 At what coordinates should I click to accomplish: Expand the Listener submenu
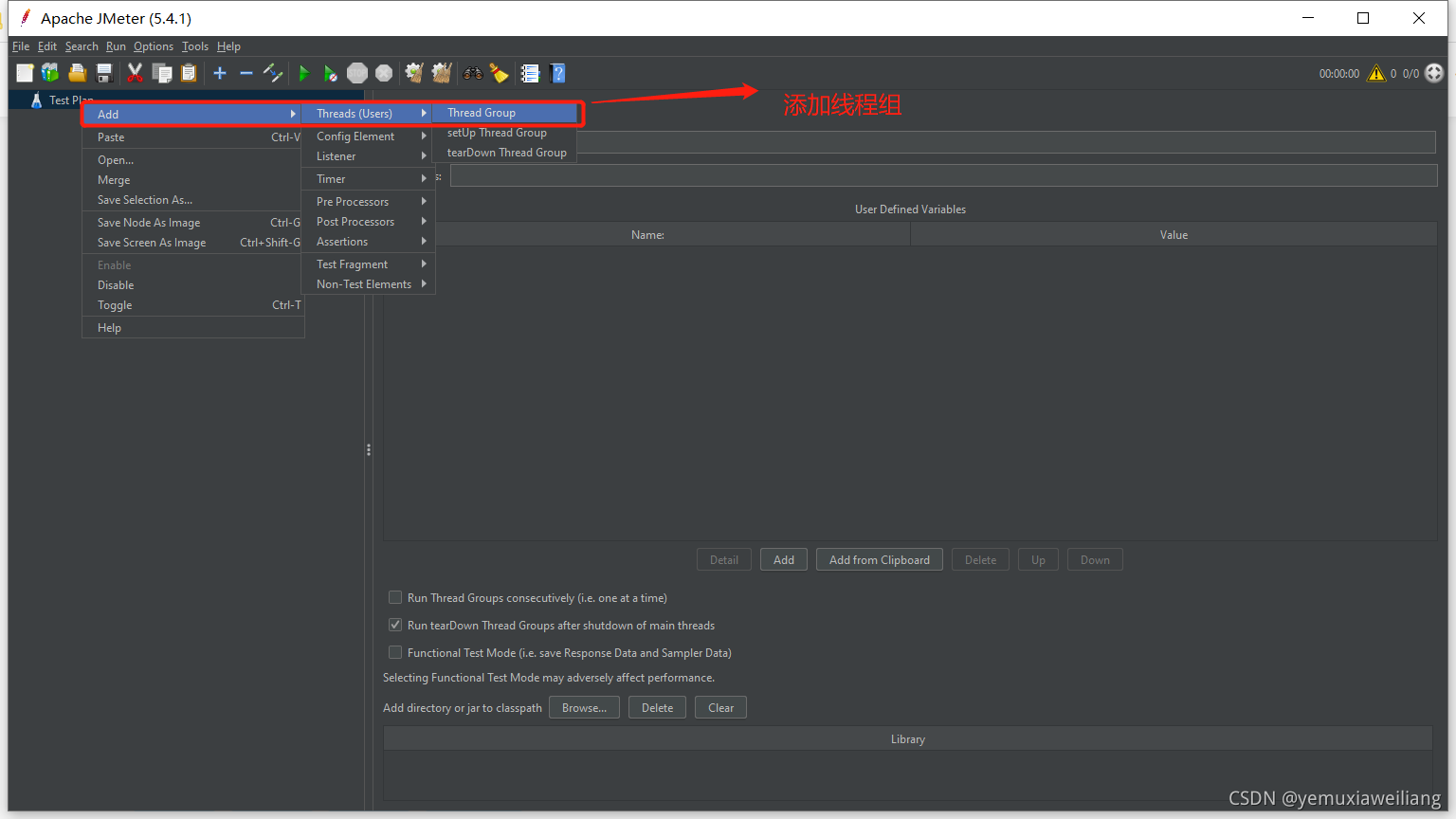(368, 156)
